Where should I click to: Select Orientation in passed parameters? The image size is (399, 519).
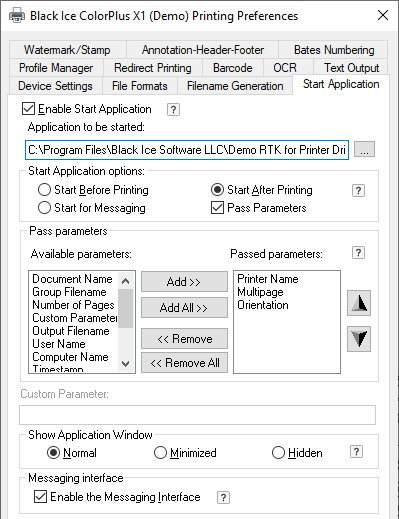263,305
